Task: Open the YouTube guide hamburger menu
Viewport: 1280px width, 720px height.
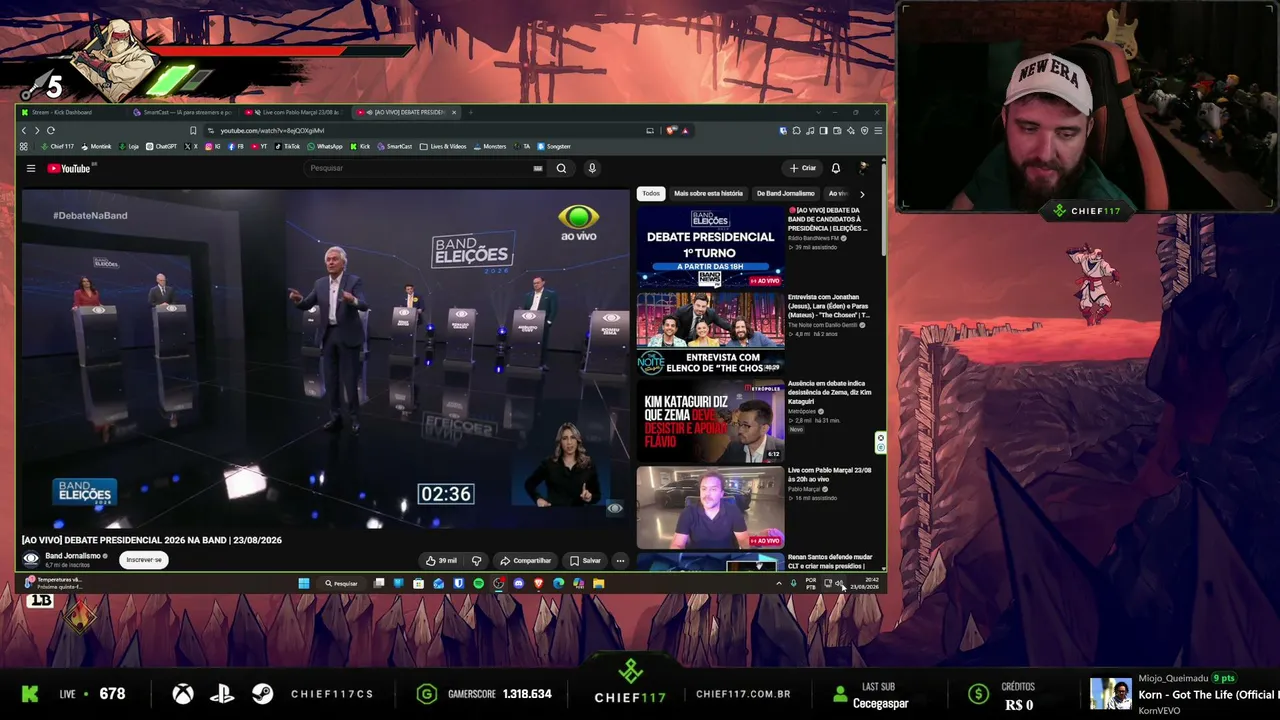Action: click(31, 168)
